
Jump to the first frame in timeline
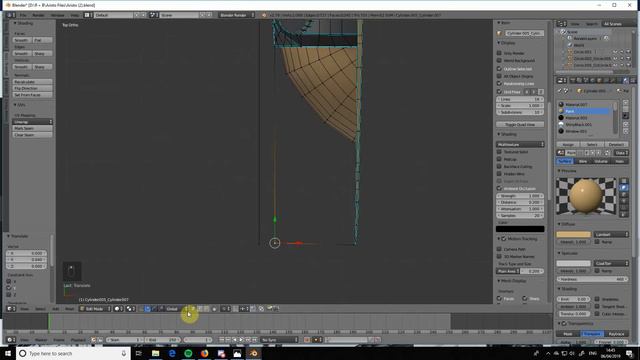coord(222,340)
